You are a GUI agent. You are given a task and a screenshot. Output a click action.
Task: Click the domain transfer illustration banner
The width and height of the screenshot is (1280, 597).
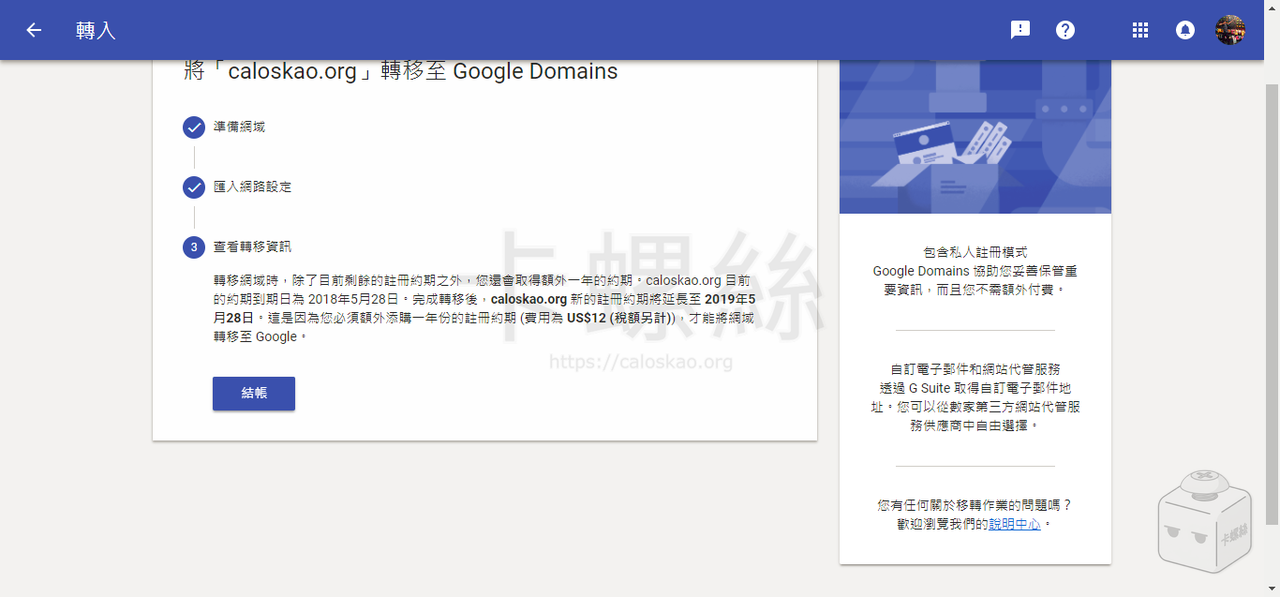(975, 137)
